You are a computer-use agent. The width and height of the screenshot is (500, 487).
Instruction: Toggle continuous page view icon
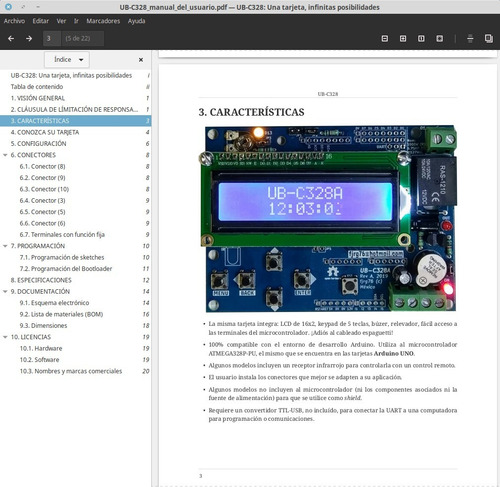point(470,38)
